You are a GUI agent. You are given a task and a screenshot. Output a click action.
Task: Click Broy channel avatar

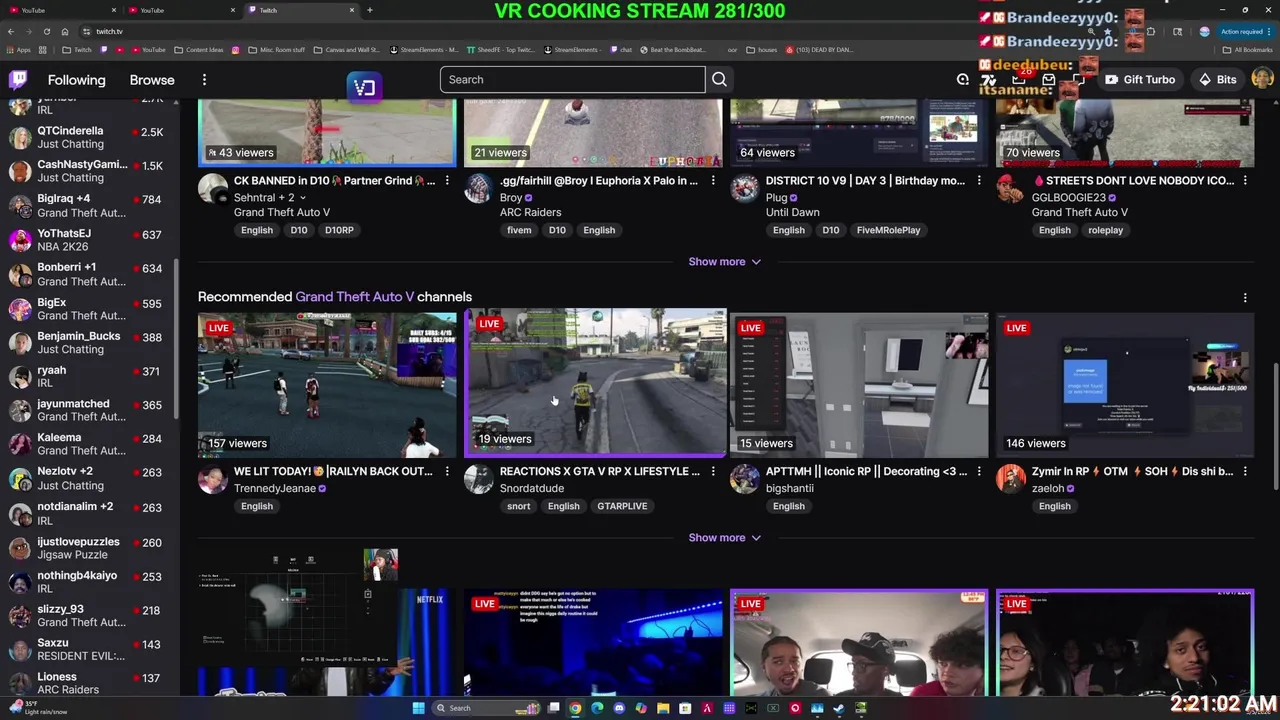coord(479,189)
